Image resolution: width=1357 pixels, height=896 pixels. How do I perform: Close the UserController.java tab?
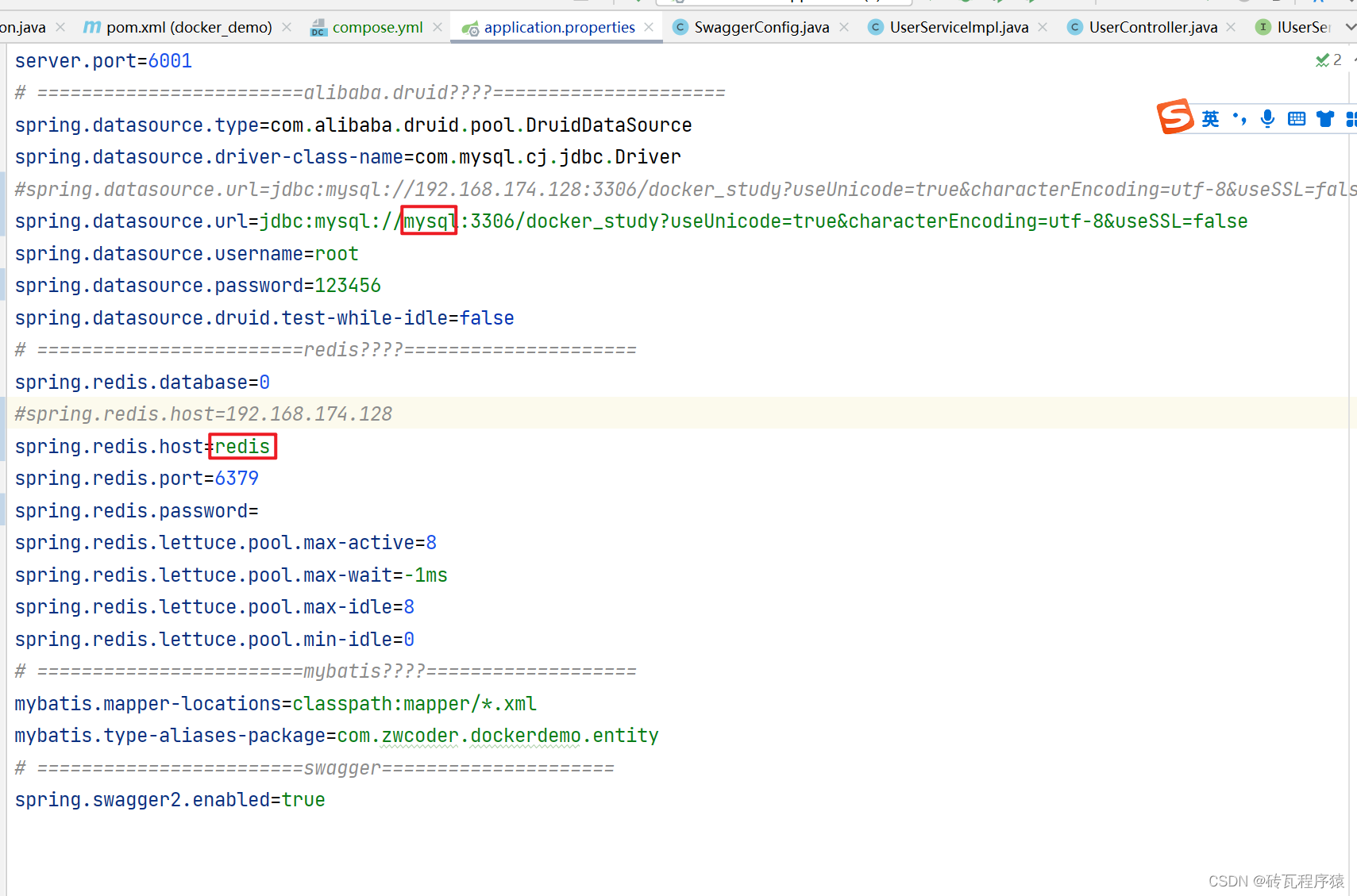[x=1231, y=27]
